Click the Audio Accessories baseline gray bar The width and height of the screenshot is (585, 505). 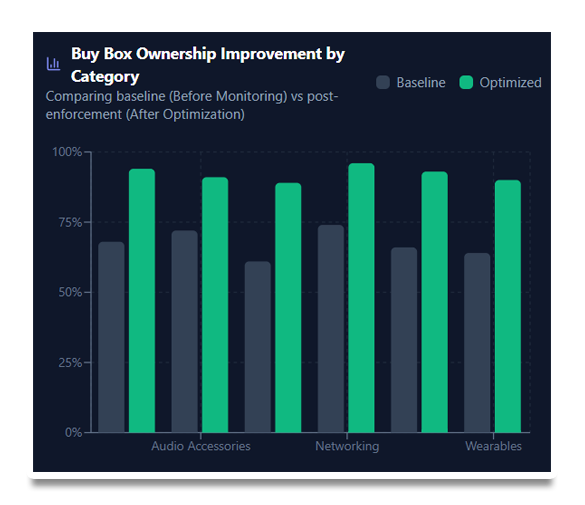(185, 332)
